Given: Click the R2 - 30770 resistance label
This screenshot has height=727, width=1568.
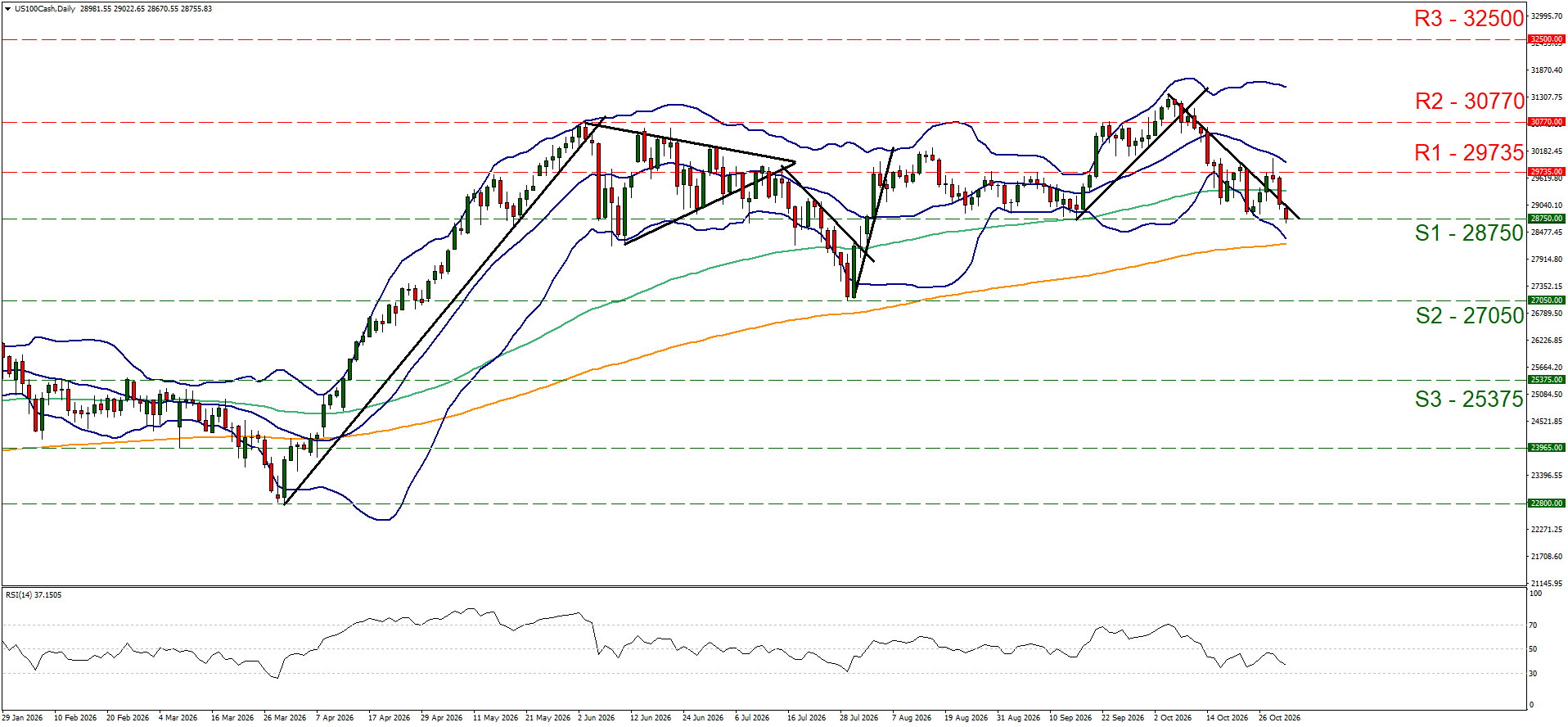Looking at the screenshot, I should click(x=1470, y=102).
